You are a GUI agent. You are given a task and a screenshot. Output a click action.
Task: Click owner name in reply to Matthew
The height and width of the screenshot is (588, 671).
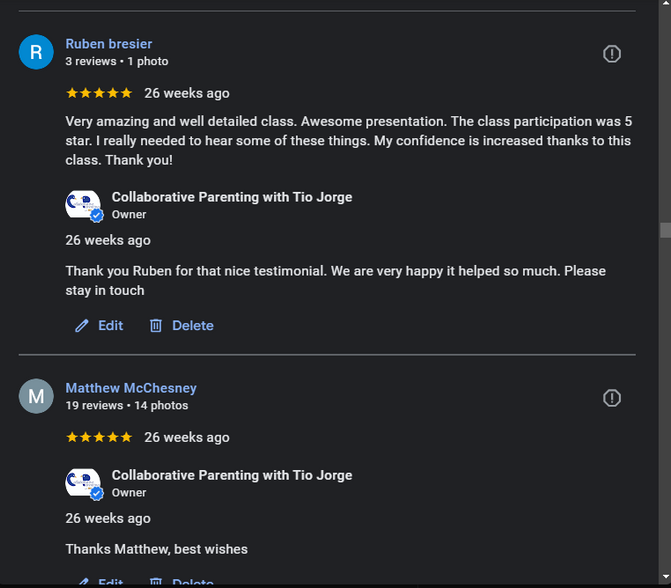tap(232, 475)
